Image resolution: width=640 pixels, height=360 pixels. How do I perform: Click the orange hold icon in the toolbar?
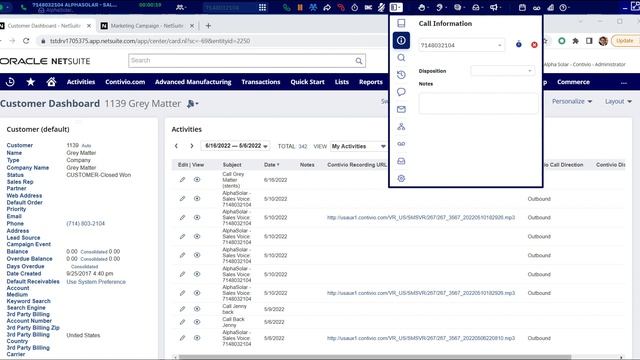pyautogui.click(x=300, y=7)
